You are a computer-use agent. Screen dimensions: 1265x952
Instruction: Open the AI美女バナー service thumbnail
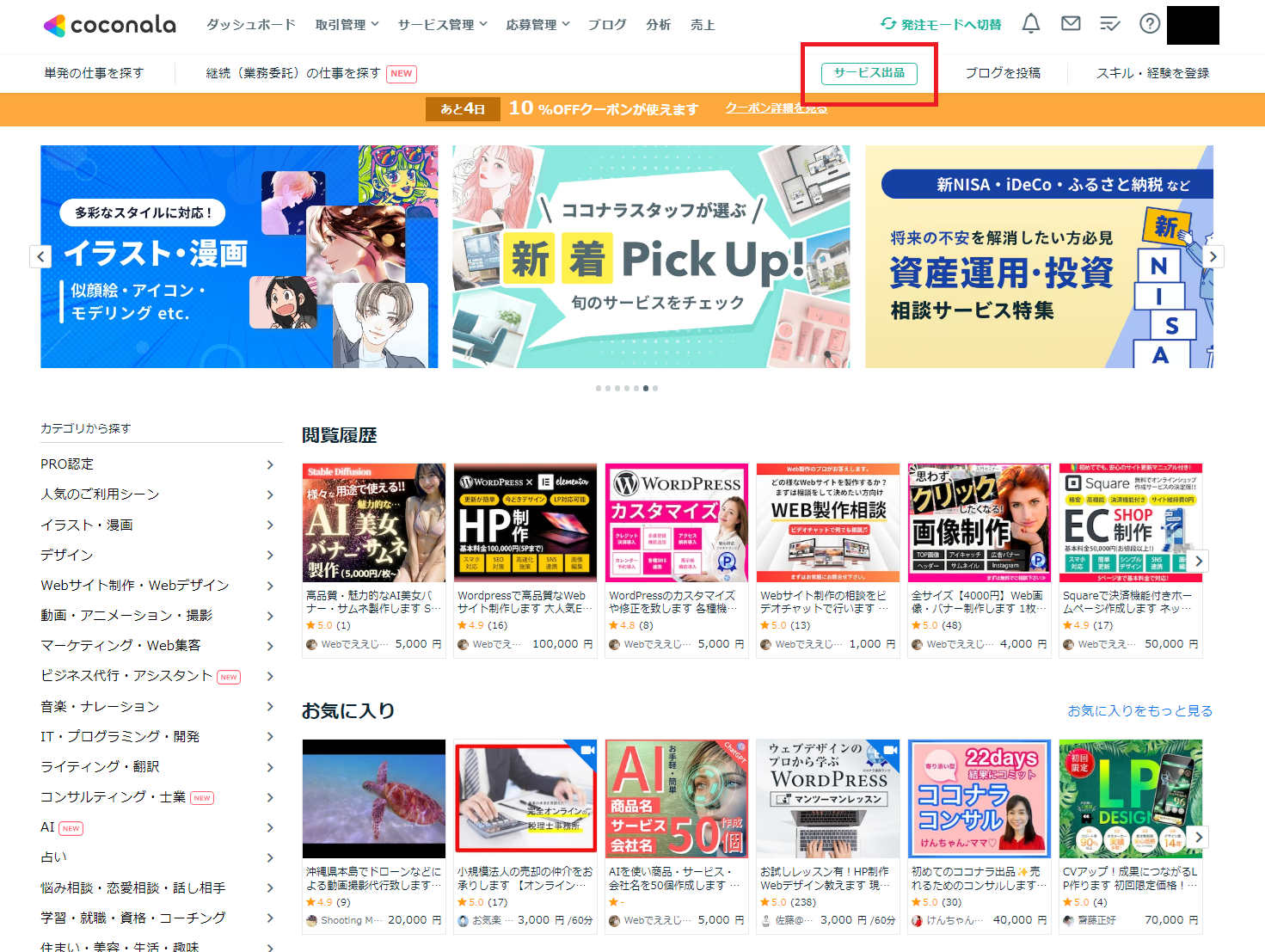click(374, 523)
